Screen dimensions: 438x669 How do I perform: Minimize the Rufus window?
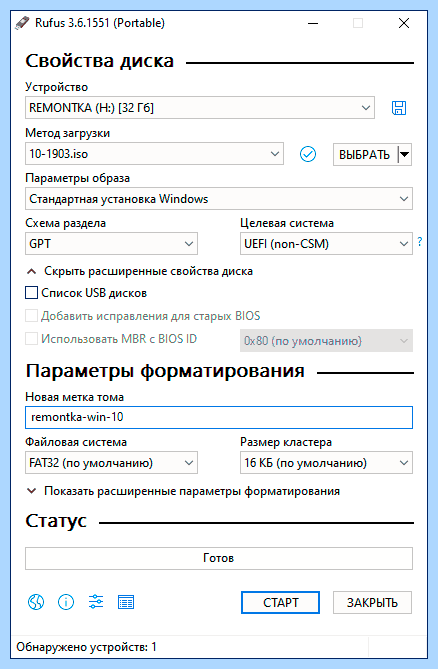[313, 23]
